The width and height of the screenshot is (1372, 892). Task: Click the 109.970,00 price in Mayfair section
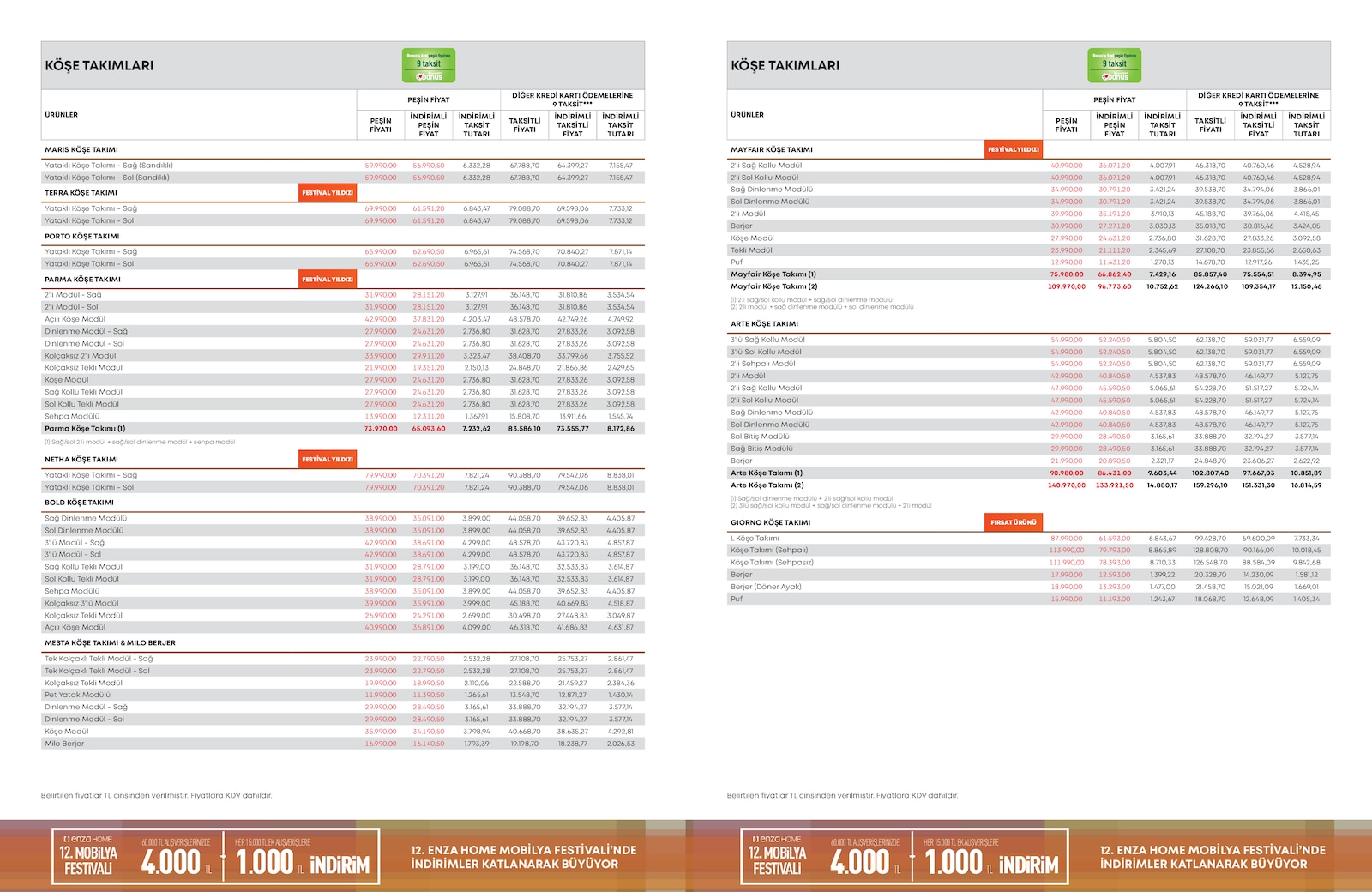click(x=1067, y=286)
